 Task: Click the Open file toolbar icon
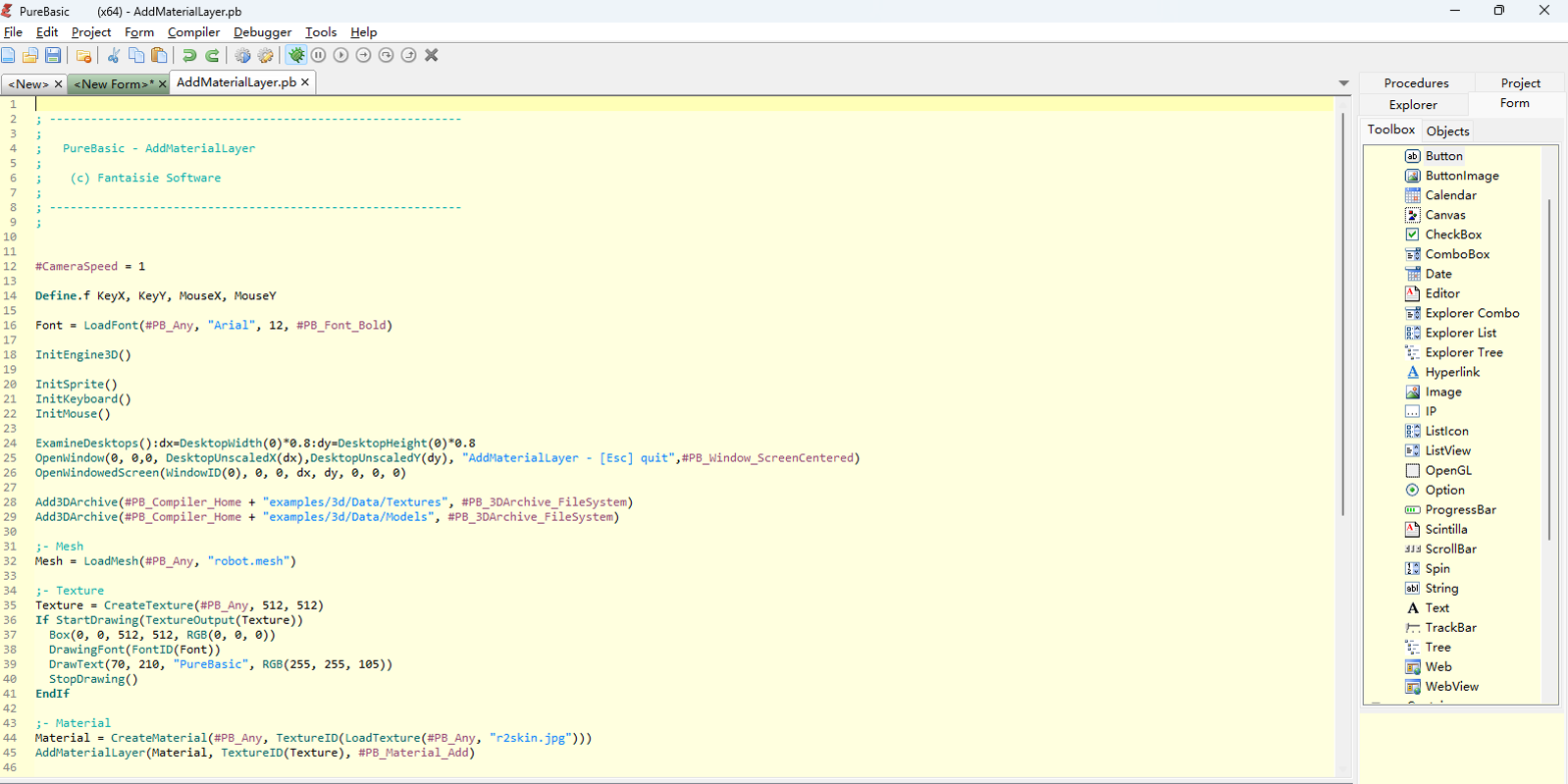30,56
